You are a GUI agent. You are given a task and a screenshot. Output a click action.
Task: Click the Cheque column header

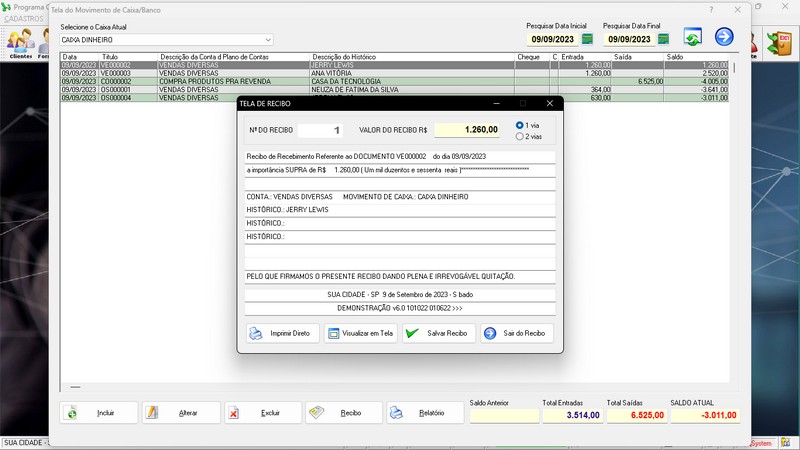533,57
